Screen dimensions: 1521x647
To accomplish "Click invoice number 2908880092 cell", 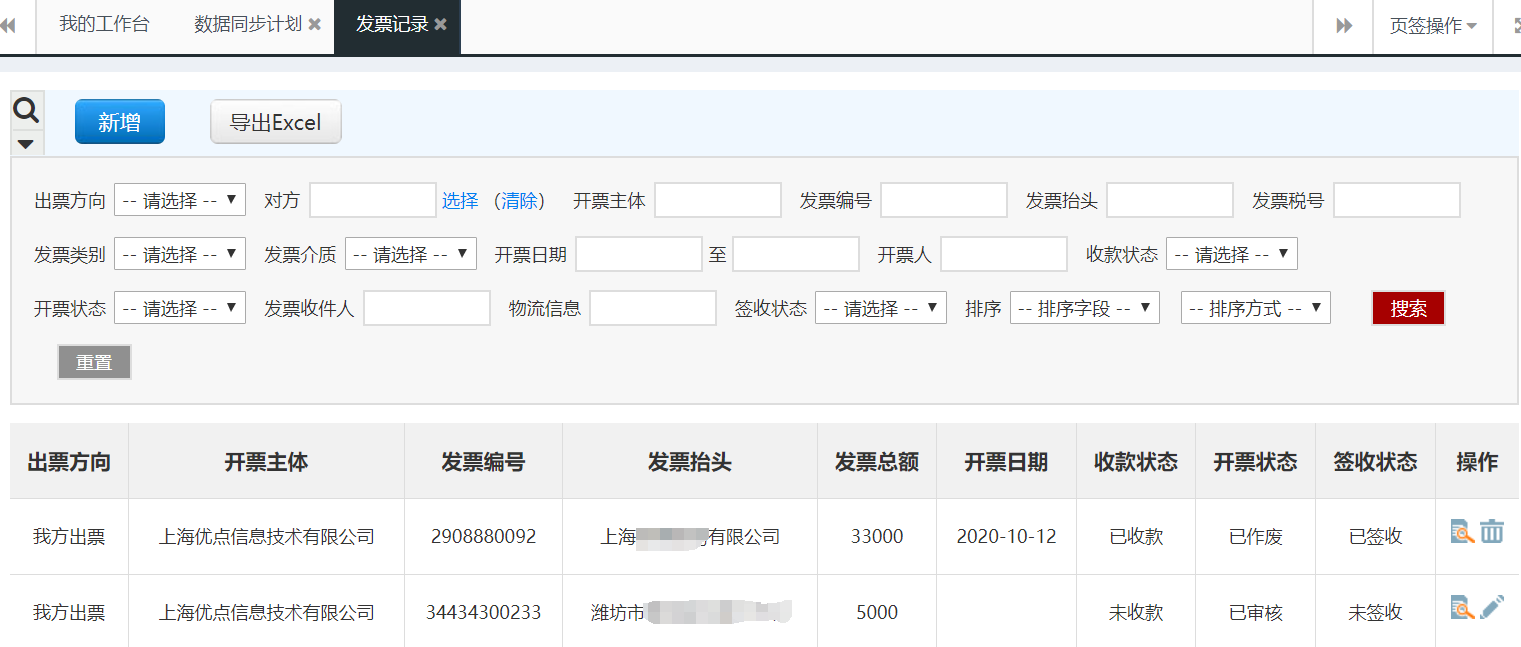I will 483,536.
